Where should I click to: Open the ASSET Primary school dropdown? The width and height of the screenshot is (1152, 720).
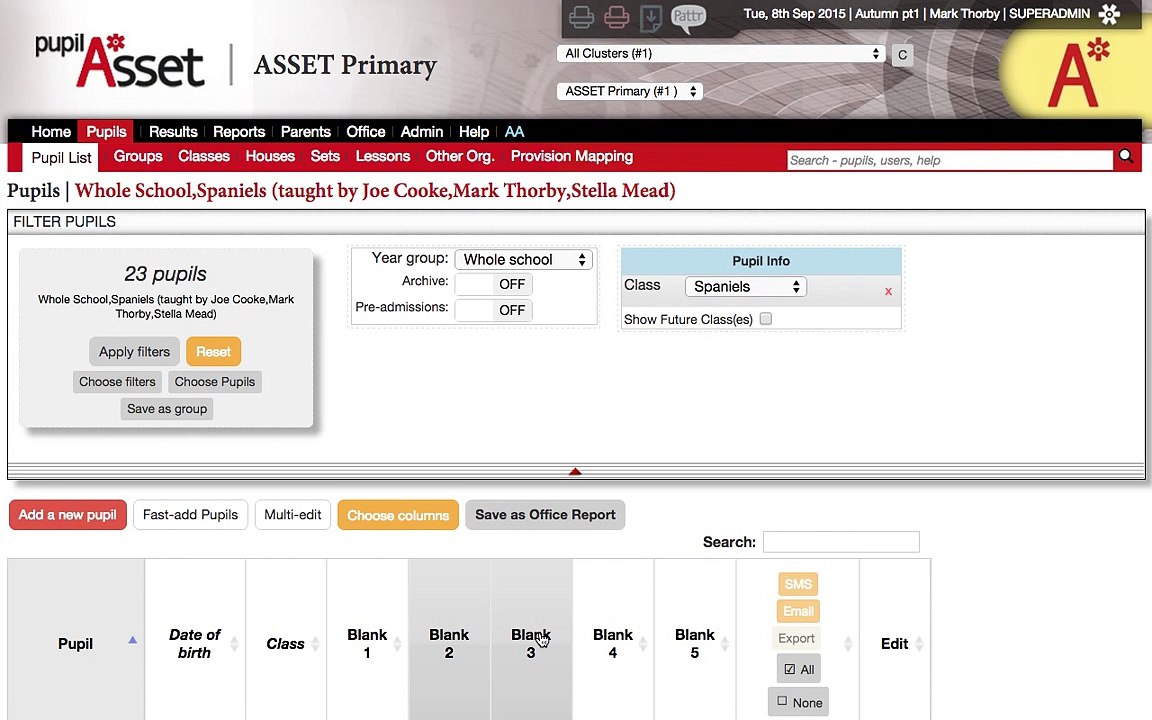(x=630, y=91)
